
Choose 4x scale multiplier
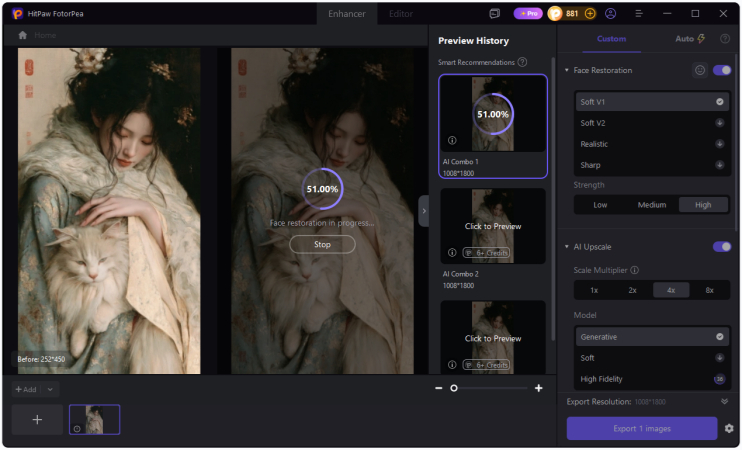coord(671,290)
